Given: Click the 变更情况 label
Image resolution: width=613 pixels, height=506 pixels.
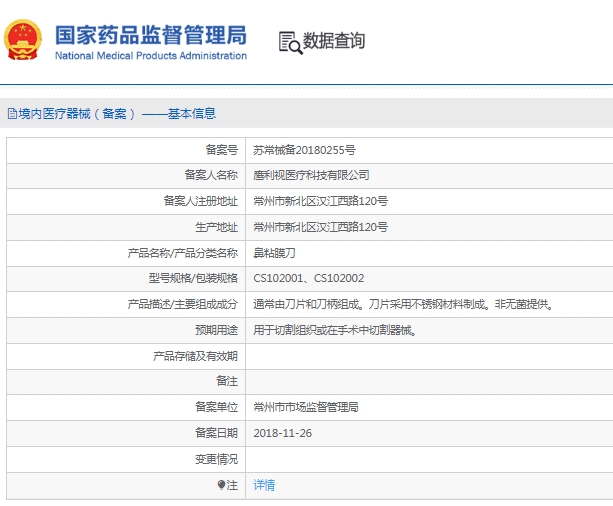Looking at the screenshot, I should coord(217,459).
